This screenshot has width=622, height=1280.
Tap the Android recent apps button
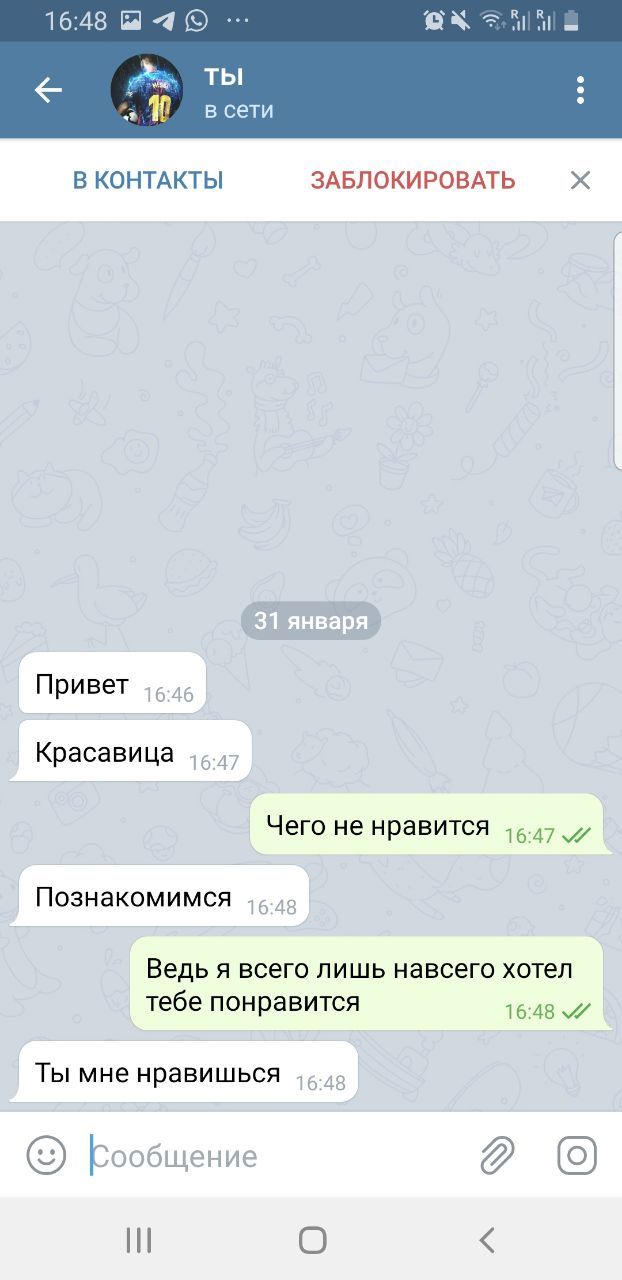(138, 1241)
